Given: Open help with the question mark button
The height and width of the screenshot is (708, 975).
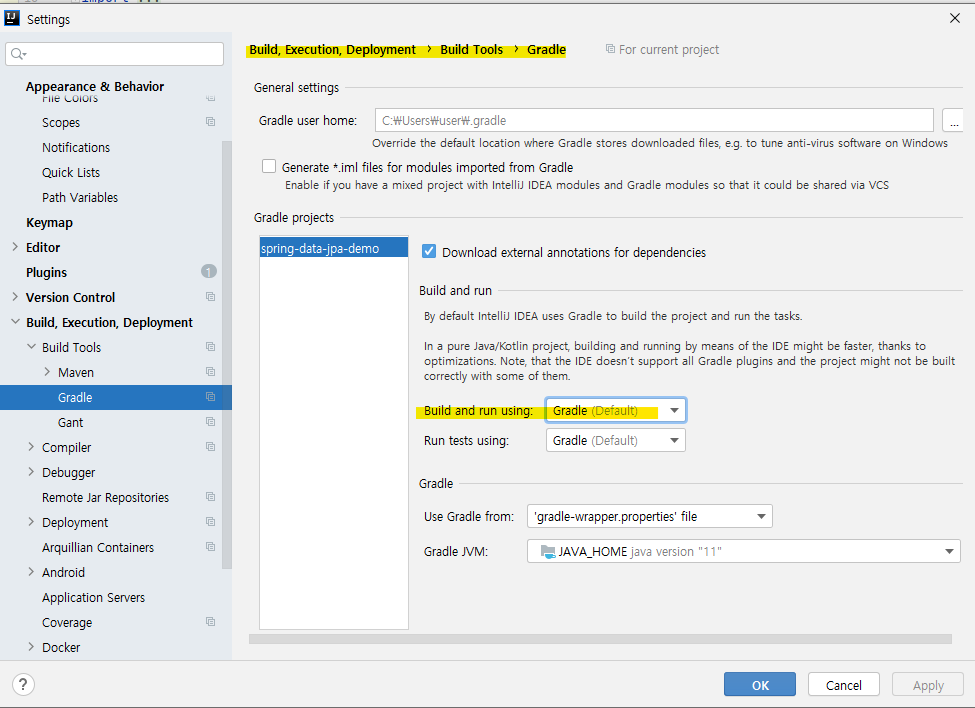Looking at the screenshot, I should (x=23, y=684).
